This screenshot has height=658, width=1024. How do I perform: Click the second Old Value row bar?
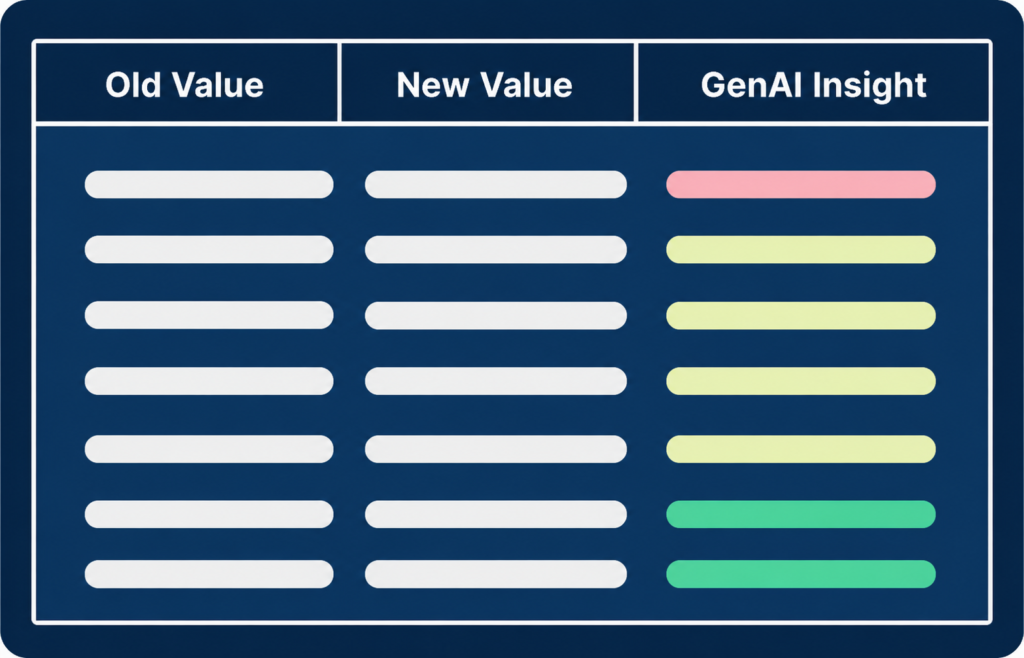(x=209, y=249)
